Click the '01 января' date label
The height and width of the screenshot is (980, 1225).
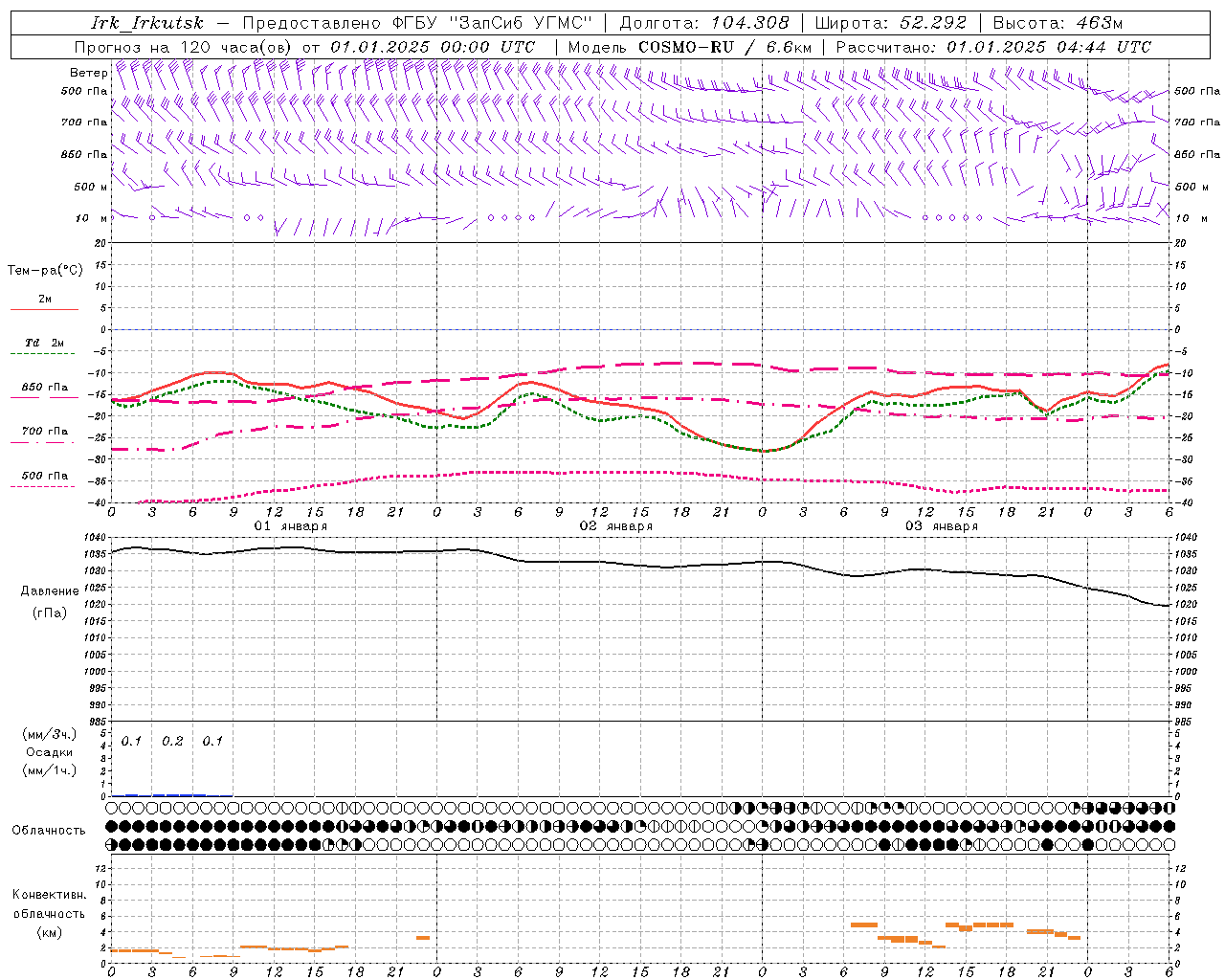point(290,526)
